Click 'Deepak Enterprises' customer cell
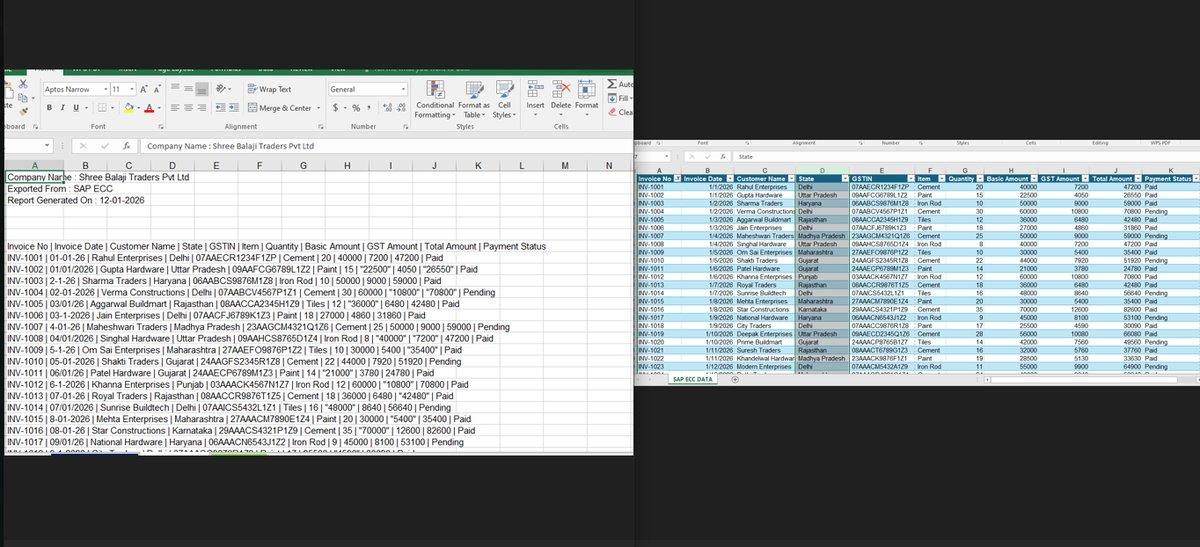 point(766,333)
